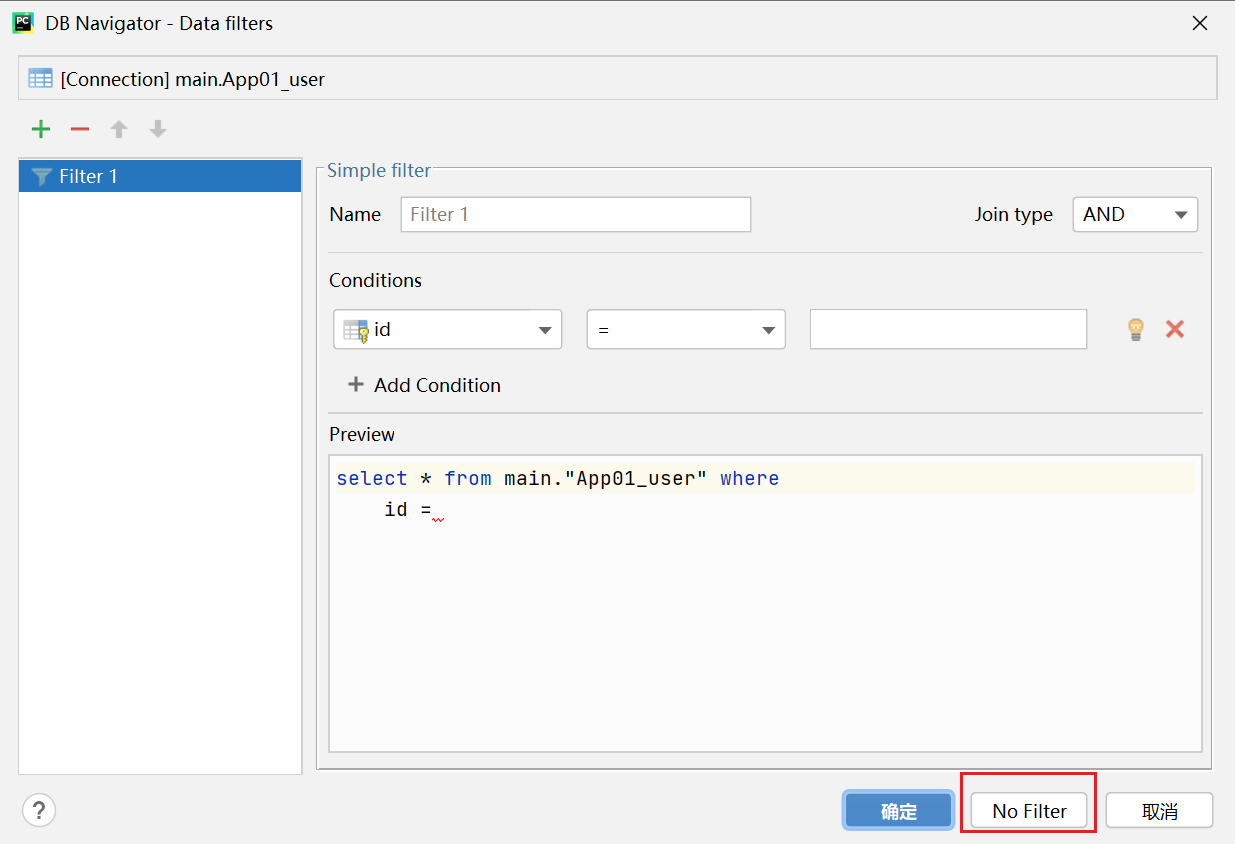Remove selected filter with red minus icon

(x=80, y=129)
